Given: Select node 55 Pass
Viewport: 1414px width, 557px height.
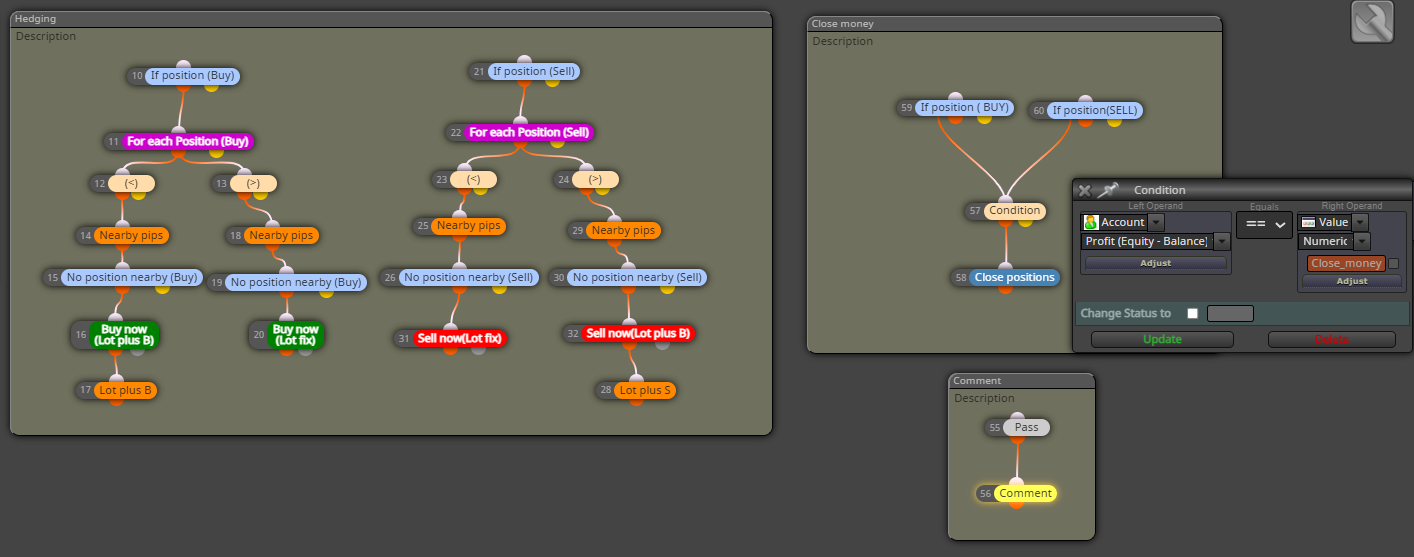Looking at the screenshot, I should (x=1026, y=427).
